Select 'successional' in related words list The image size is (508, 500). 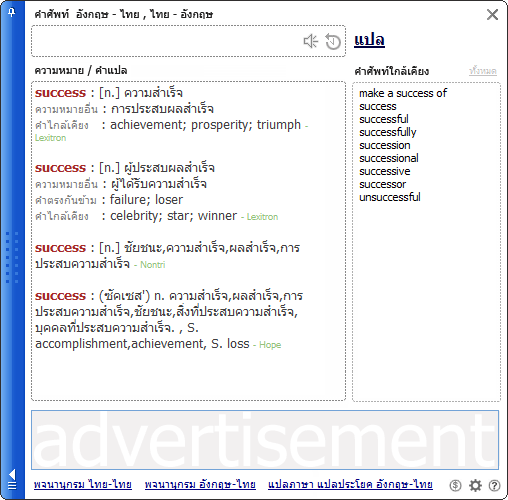(x=389, y=158)
